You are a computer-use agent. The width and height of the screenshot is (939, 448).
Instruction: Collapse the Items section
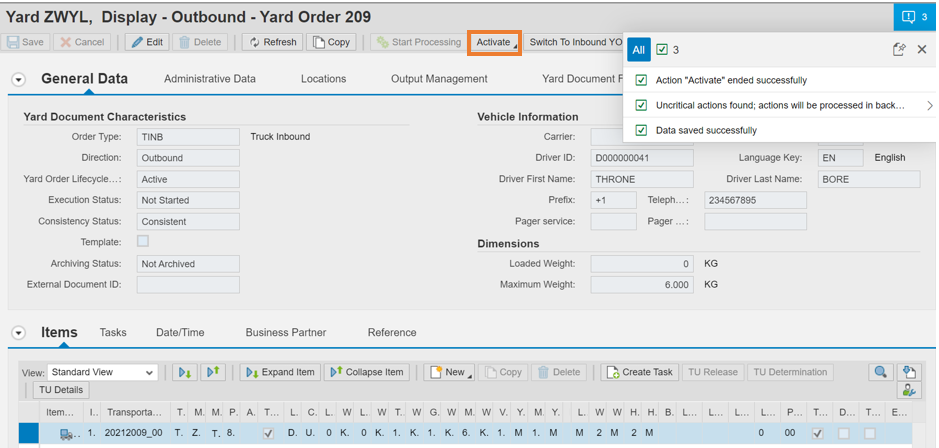(19, 333)
